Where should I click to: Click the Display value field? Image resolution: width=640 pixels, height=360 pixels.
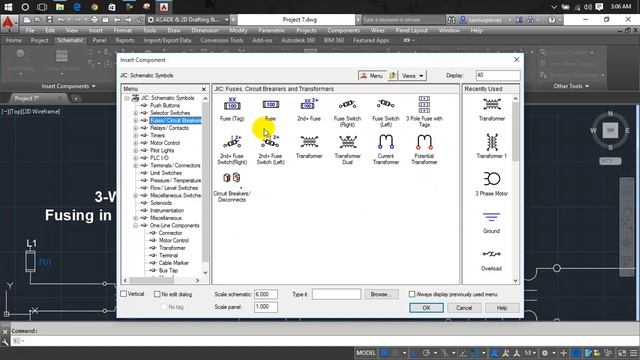498,76
